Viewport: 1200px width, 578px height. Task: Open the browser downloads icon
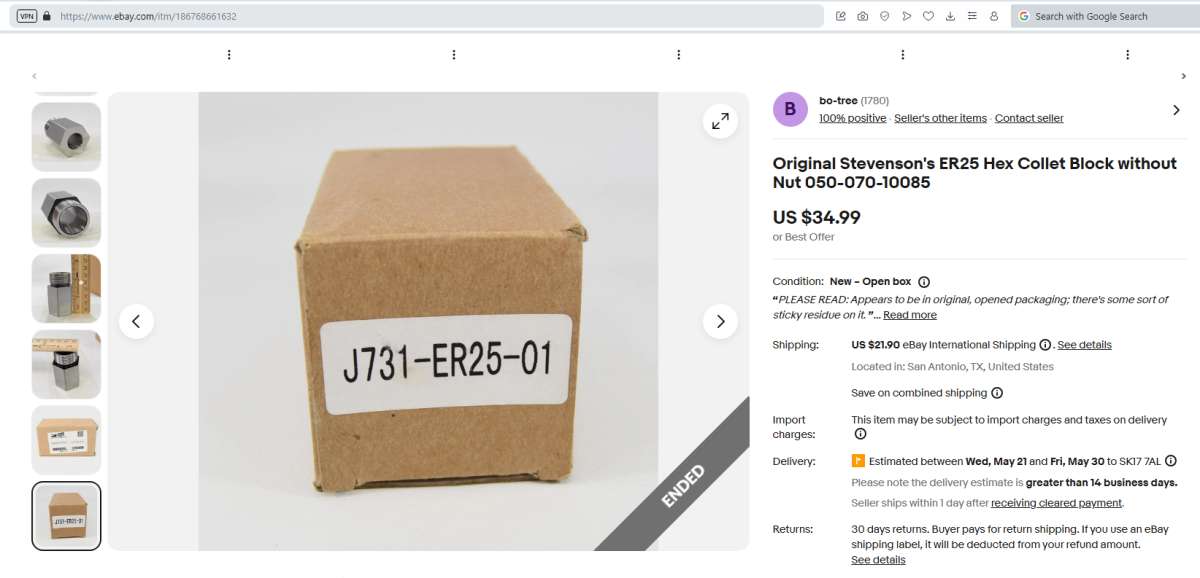950,16
